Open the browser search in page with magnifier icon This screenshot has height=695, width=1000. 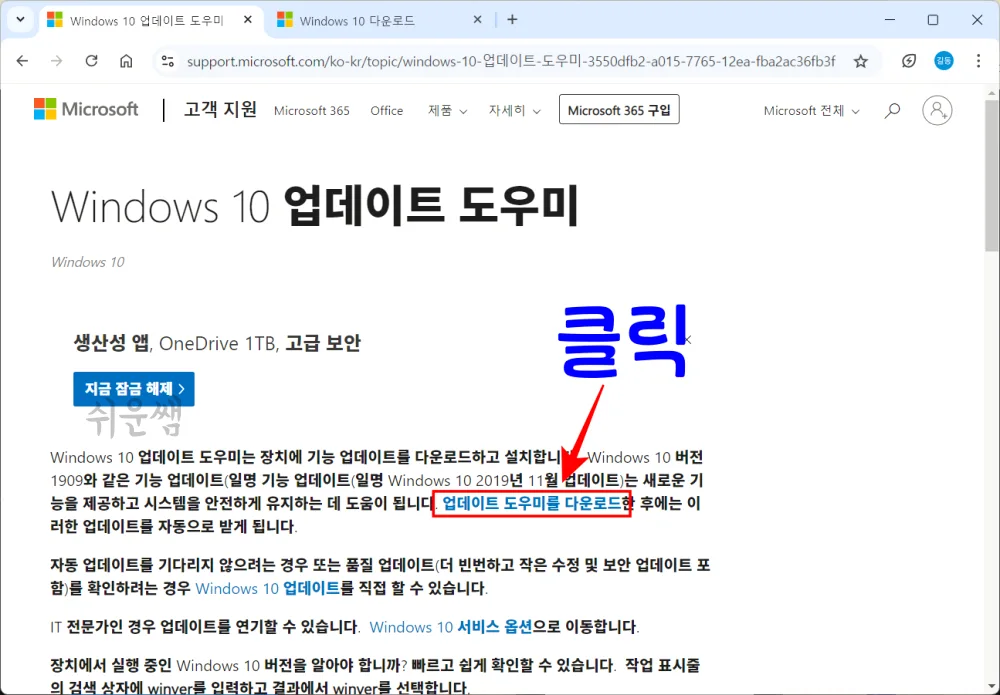click(891, 111)
